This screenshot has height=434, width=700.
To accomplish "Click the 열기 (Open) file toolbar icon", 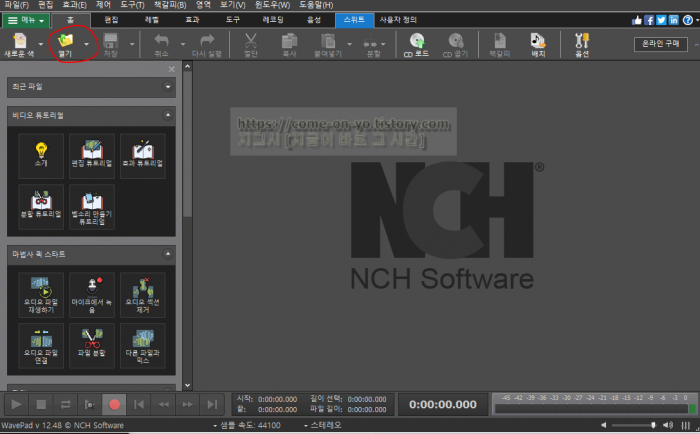I will click(66, 42).
